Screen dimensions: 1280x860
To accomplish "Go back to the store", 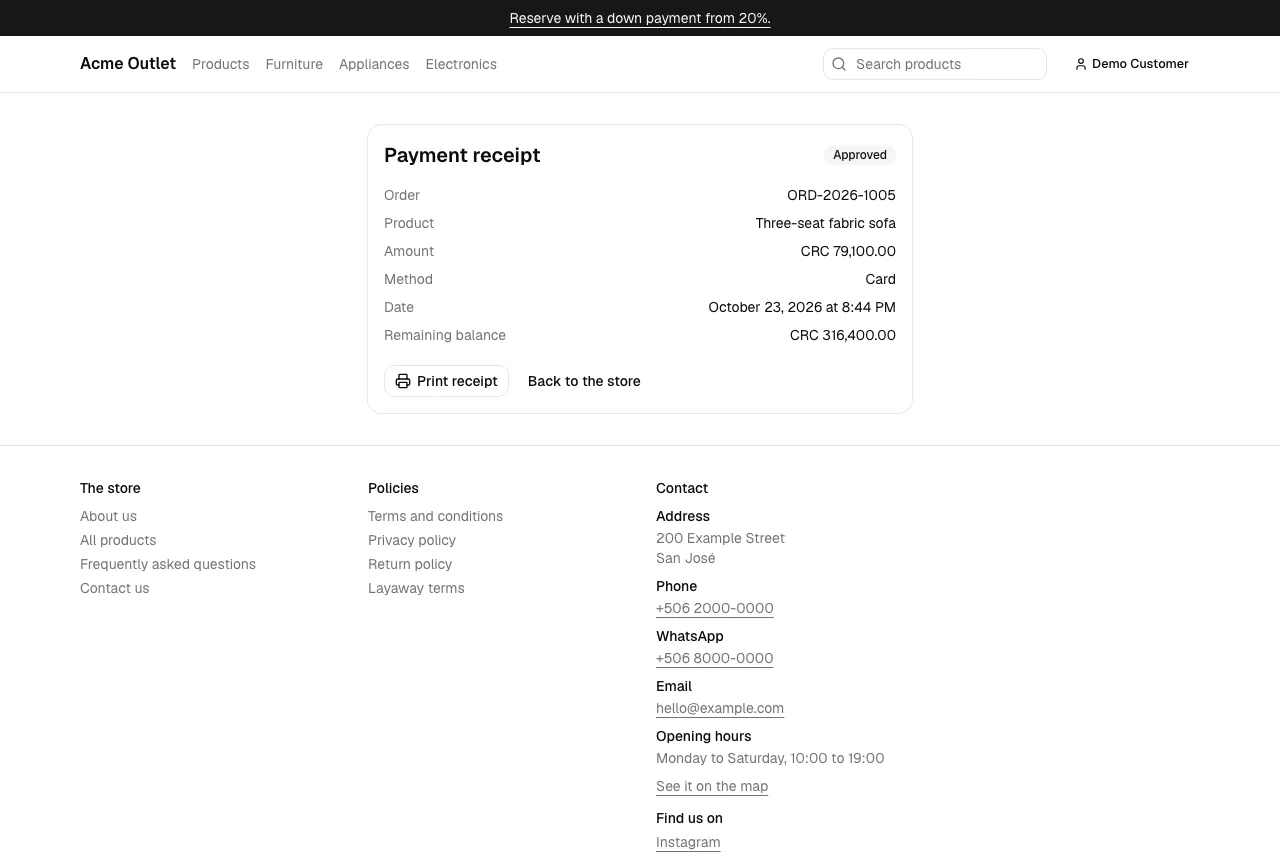I will (x=584, y=381).
